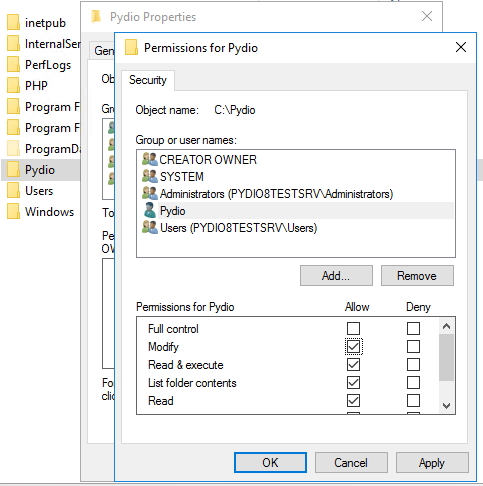The image size is (483, 486).
Task: Click the ProgramData folder name
Action: tap(53, 149)
